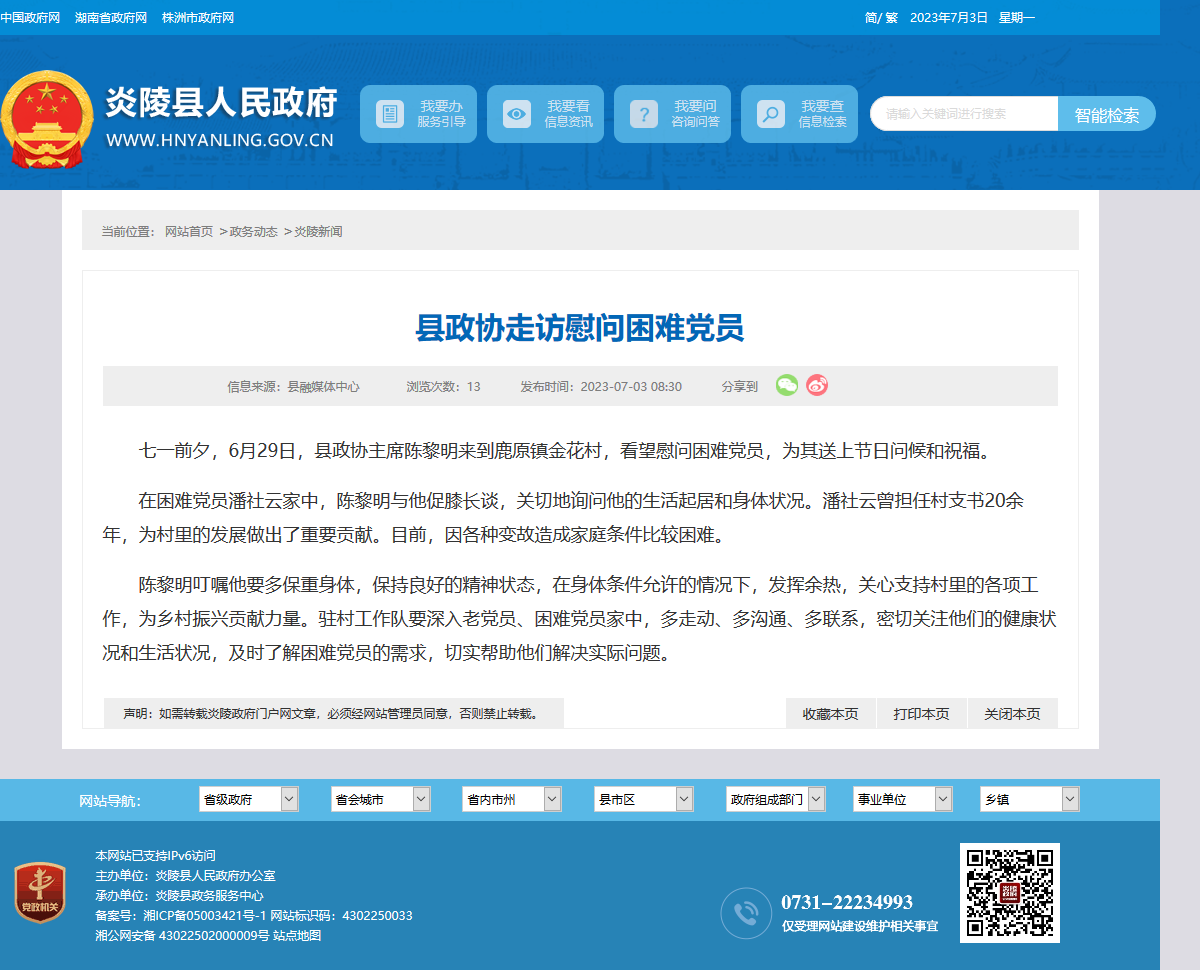Open 我要看 information eye icon
Screen dimensions: 1200x970
point(517,114)
